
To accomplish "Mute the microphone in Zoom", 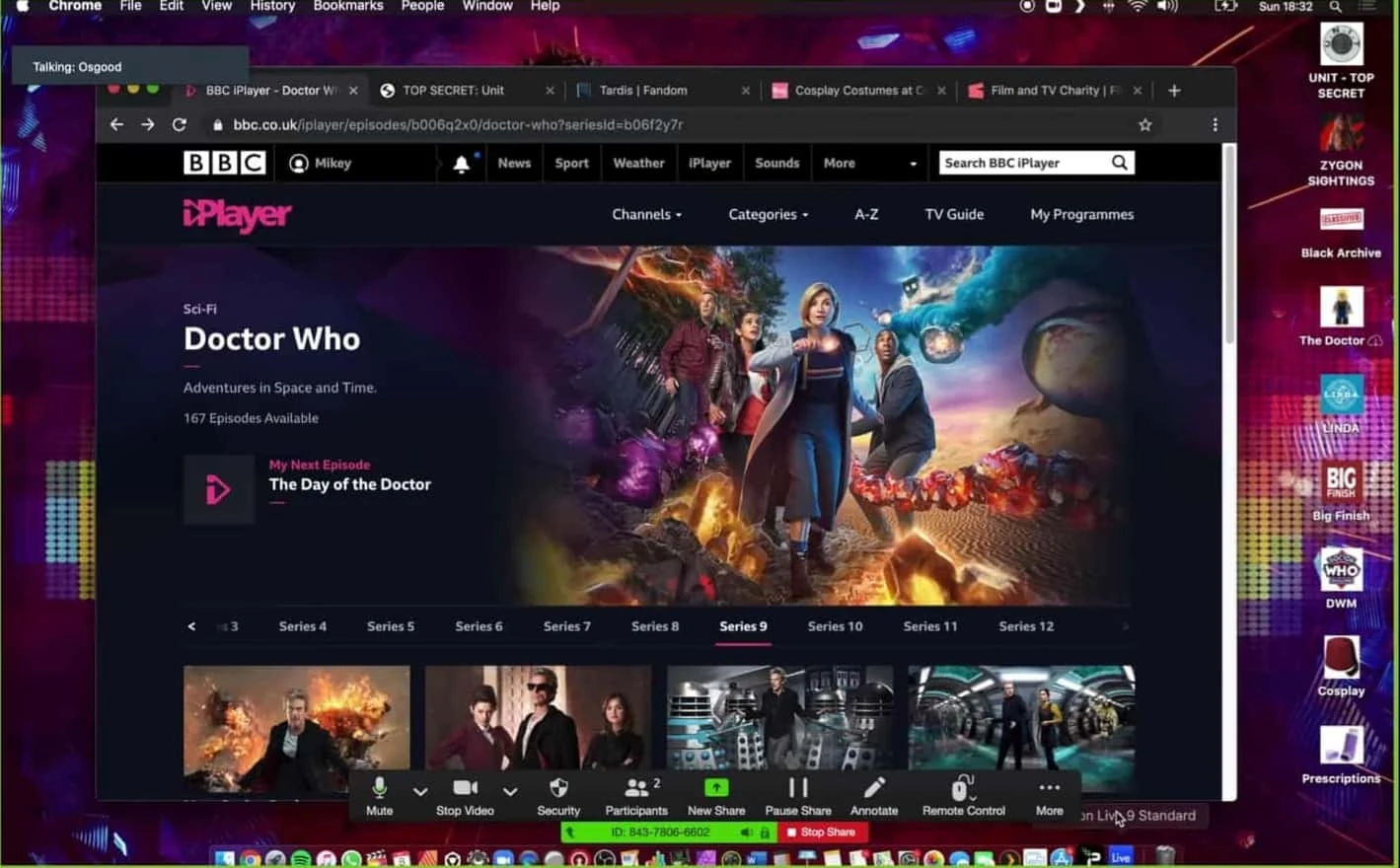I will click(379, 797).
